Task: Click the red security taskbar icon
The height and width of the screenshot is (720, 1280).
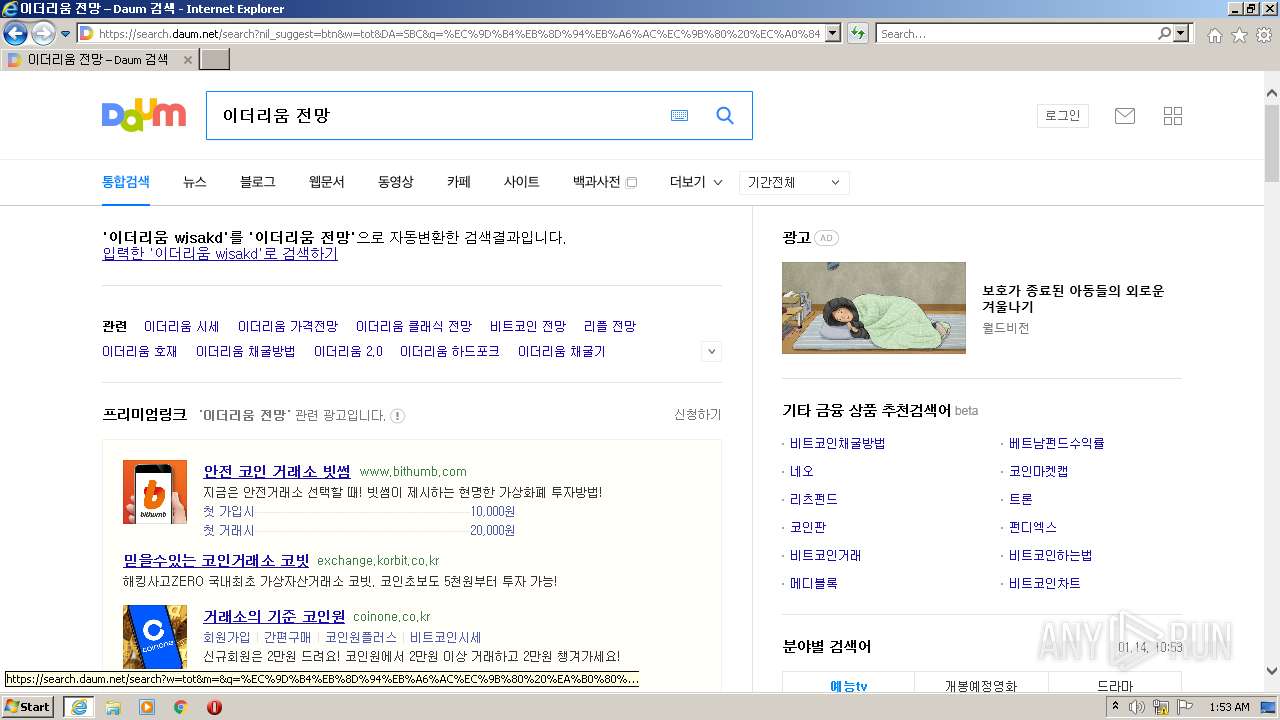Action: 214,707
